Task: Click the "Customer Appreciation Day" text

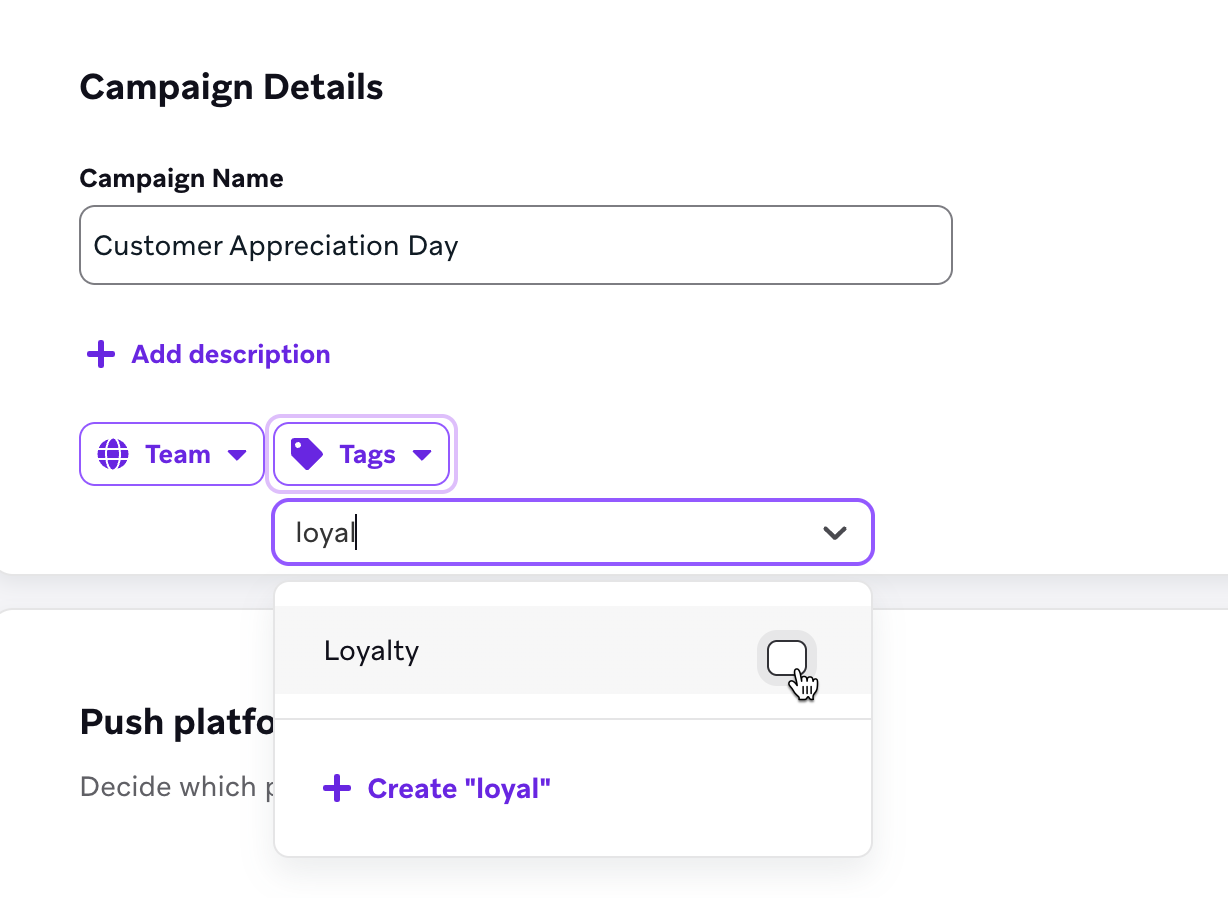Action: tap(276, 245)
